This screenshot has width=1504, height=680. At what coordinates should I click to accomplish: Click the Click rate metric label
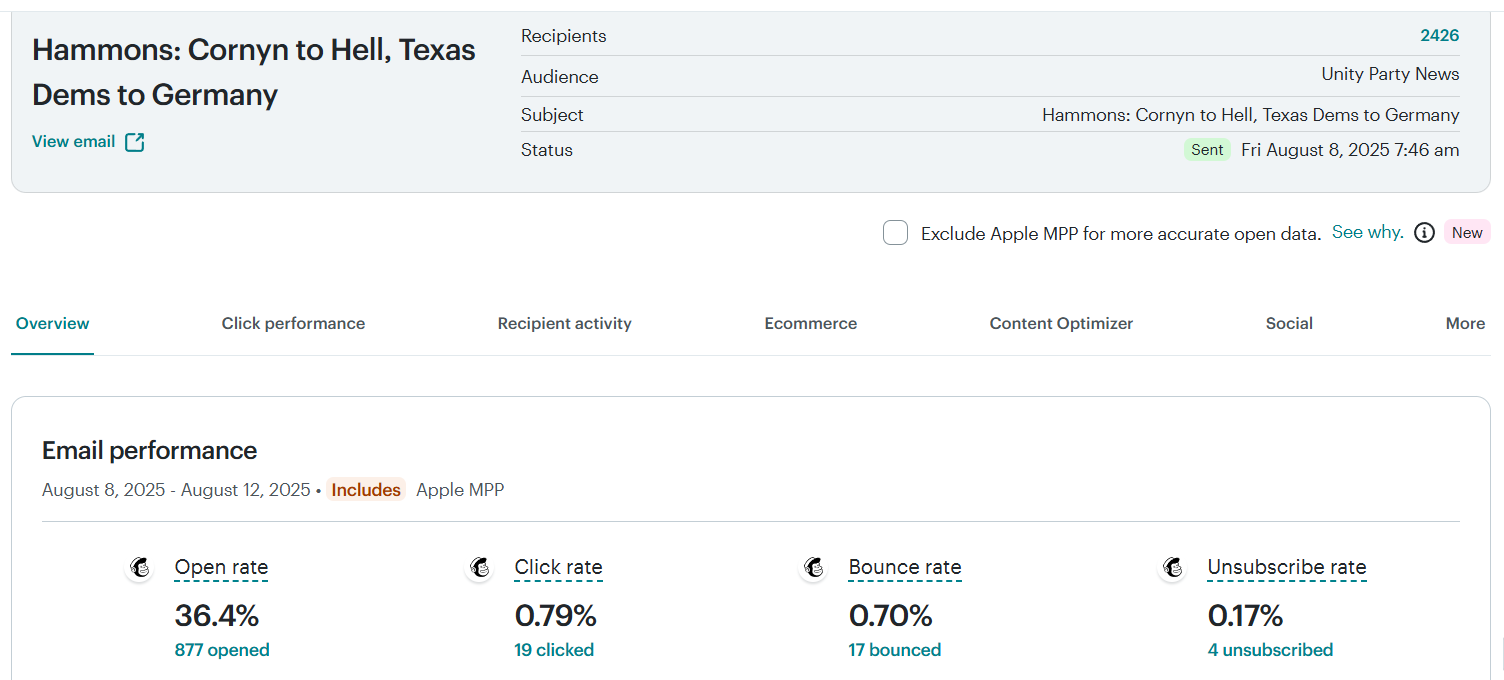pyautogui.click(x=558, y=568)
